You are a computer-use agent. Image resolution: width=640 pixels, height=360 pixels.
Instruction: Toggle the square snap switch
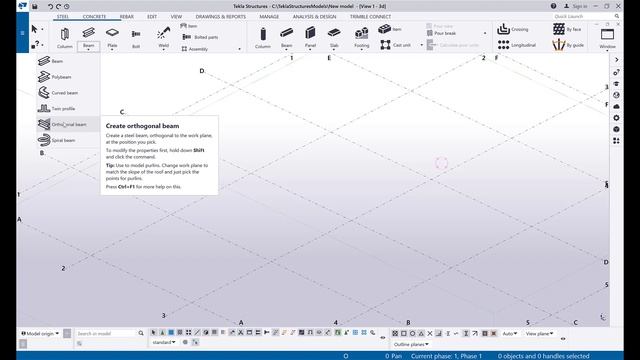tap(404, 333)
